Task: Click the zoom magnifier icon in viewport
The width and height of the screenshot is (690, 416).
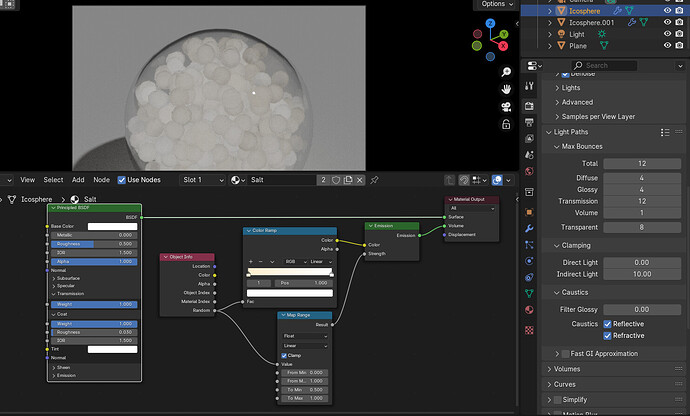Action: pos(506,72)
